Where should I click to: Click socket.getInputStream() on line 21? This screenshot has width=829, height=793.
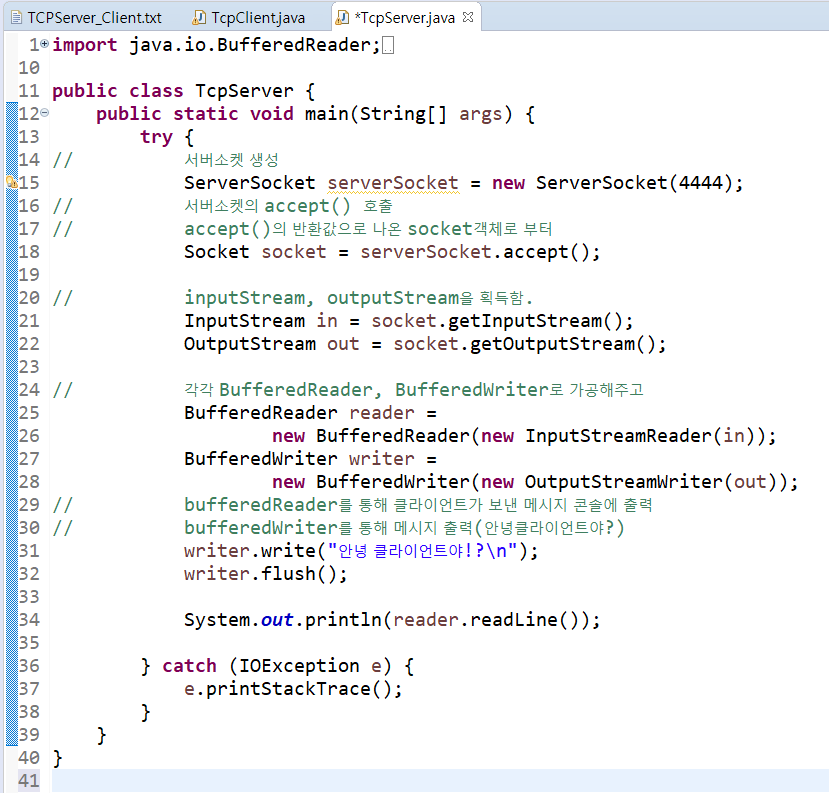pyautogui.click(x=496, y=321)
